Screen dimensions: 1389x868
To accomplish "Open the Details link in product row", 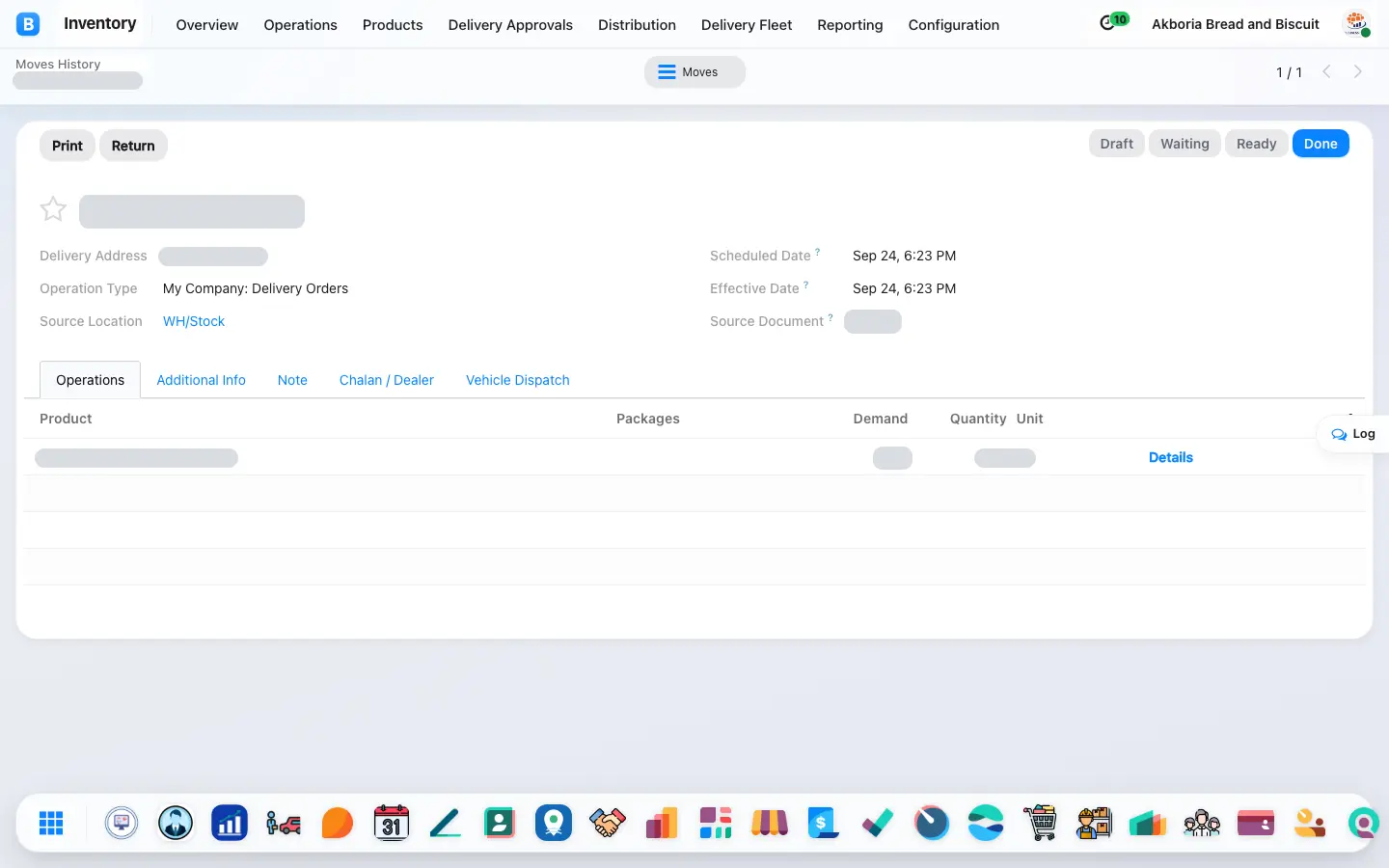I will 1170,457.
